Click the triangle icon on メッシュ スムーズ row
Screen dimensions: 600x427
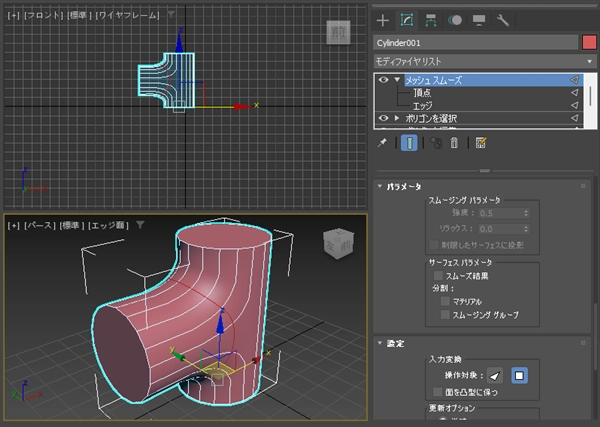tap(574, 80)
